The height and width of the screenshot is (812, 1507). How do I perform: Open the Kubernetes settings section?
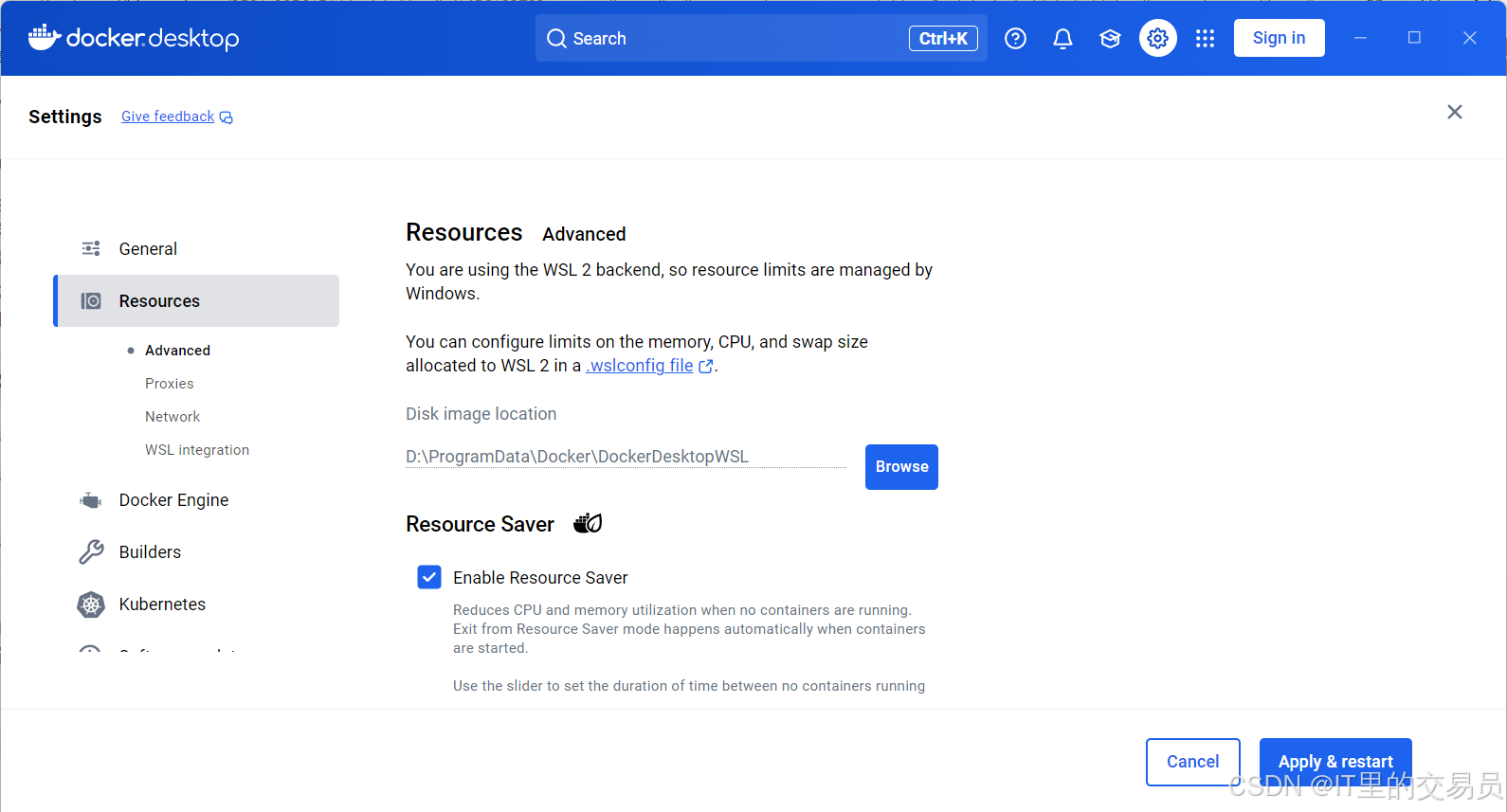pos(196,604)
